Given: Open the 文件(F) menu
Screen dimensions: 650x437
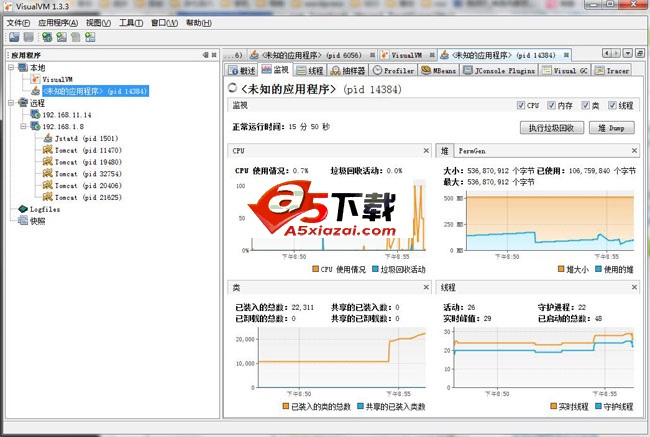Looking at the screenshot, I should click(18, 23).
